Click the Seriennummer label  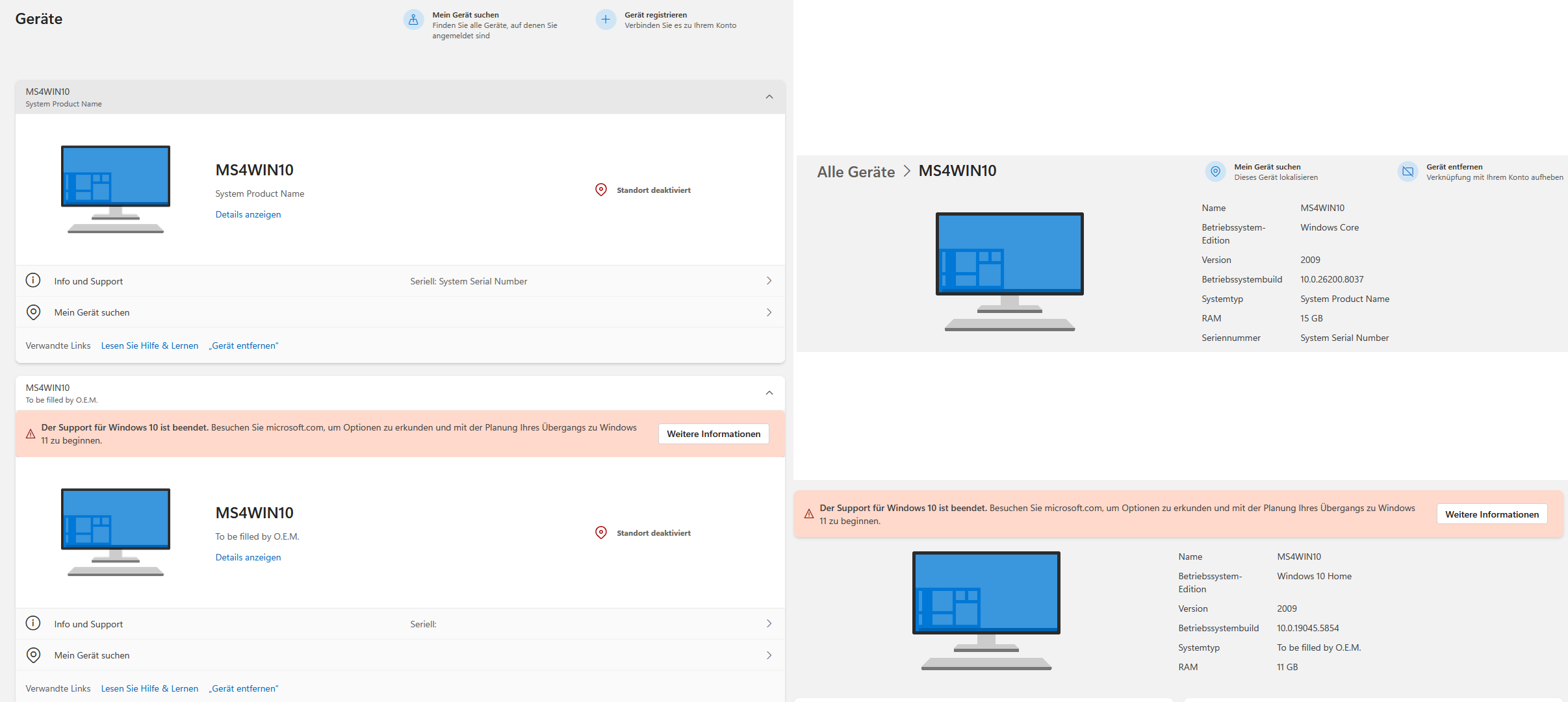click(1231, 338)
